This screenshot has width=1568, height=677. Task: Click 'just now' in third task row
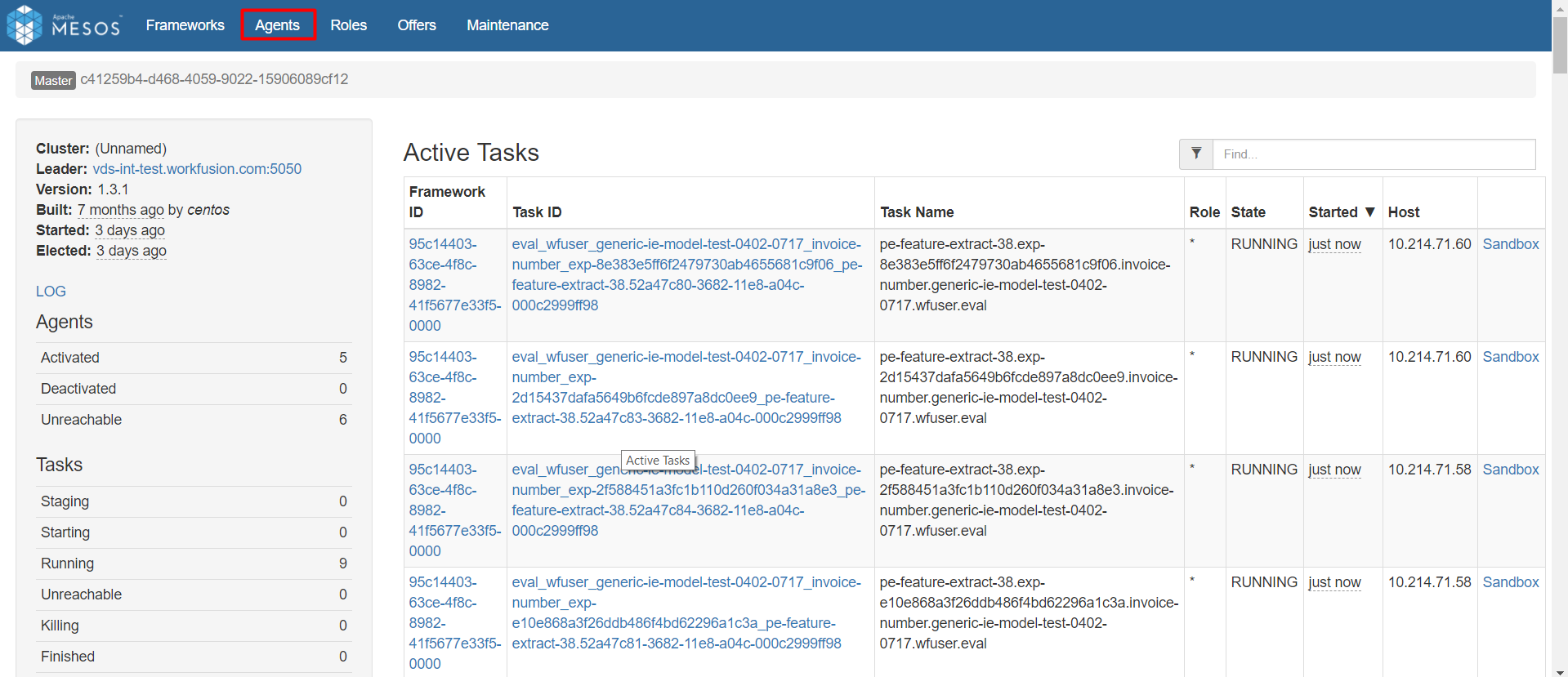pos(1334,470)
